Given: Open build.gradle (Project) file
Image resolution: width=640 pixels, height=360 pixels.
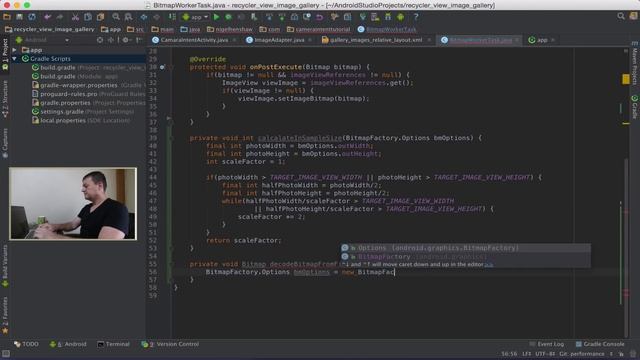Looking at the screenshot, I should (x=89, y=68).
